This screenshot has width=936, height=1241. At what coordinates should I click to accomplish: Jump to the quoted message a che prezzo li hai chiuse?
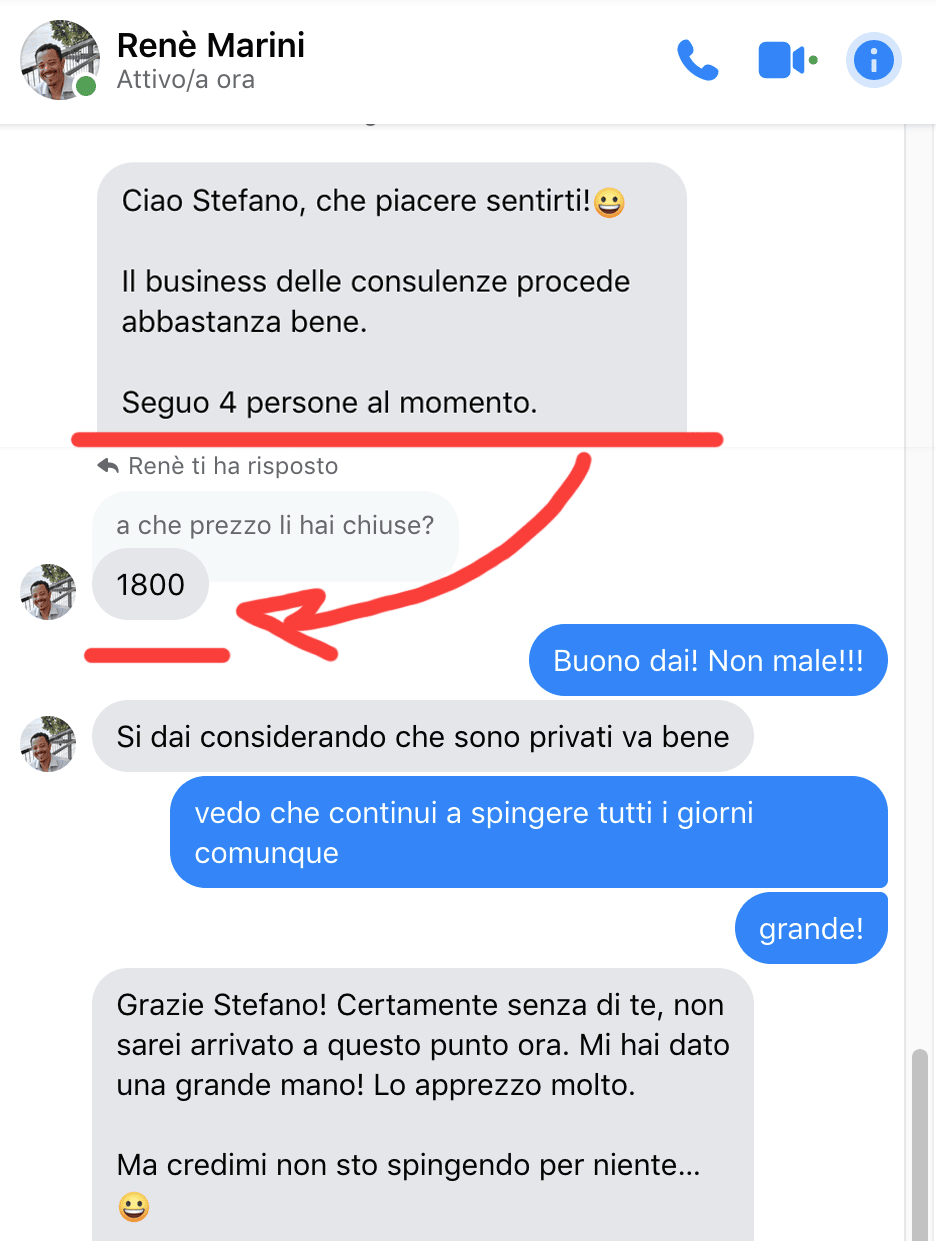pyautogui.click(x=275, y=525)
